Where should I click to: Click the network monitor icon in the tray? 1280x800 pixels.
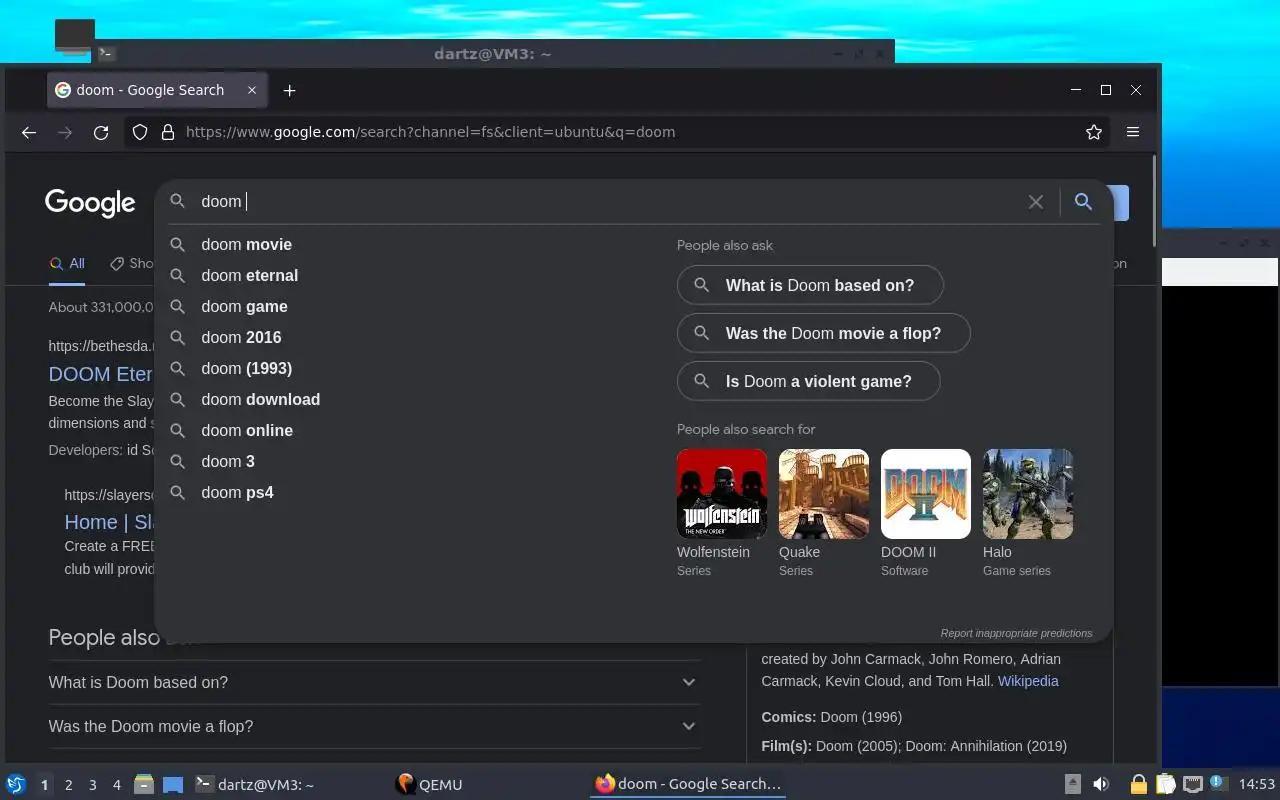[x=1192, y=784]
